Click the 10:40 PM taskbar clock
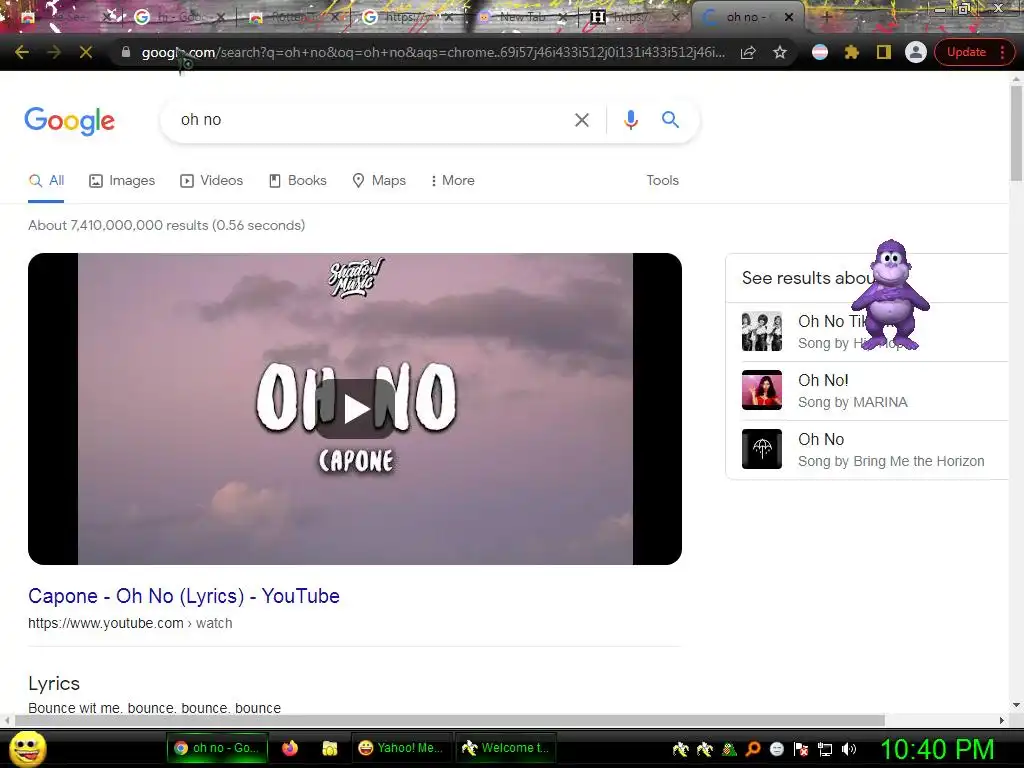The image size is (1024, 768). 937,749
